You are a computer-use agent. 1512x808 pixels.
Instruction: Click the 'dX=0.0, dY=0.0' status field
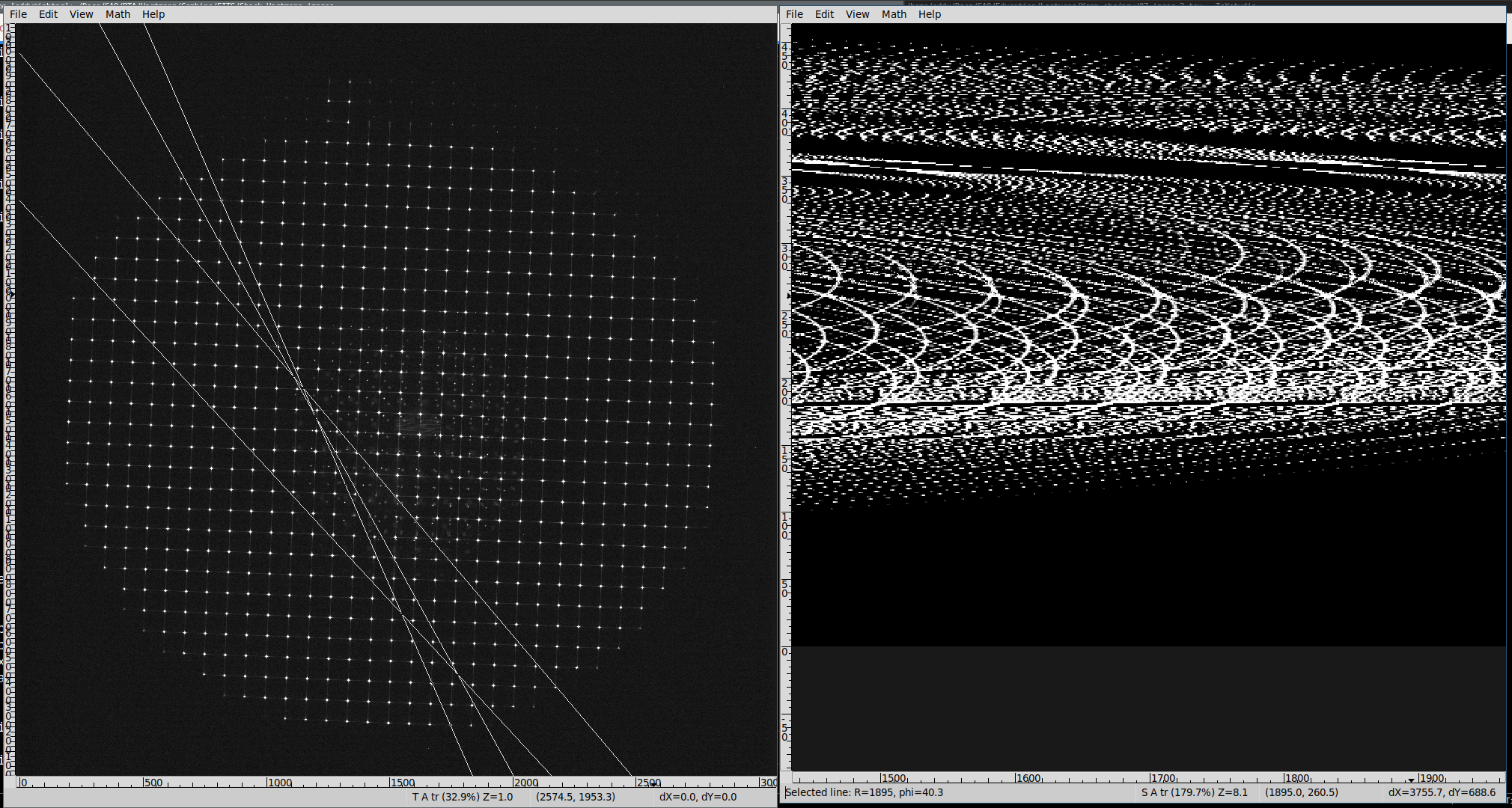click(x=698, y=797)
